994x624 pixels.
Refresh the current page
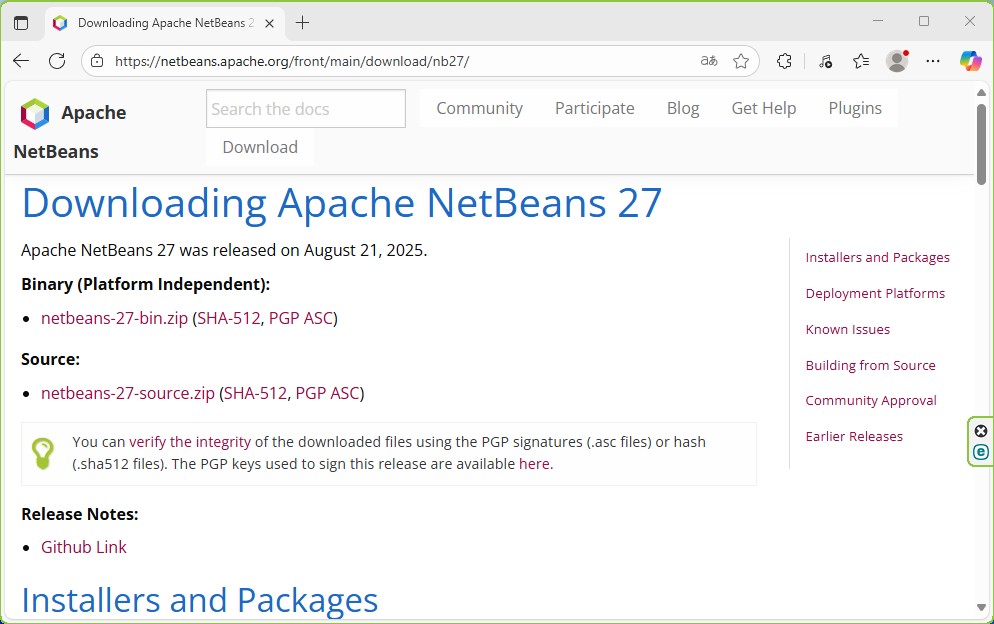click(57, 61)
